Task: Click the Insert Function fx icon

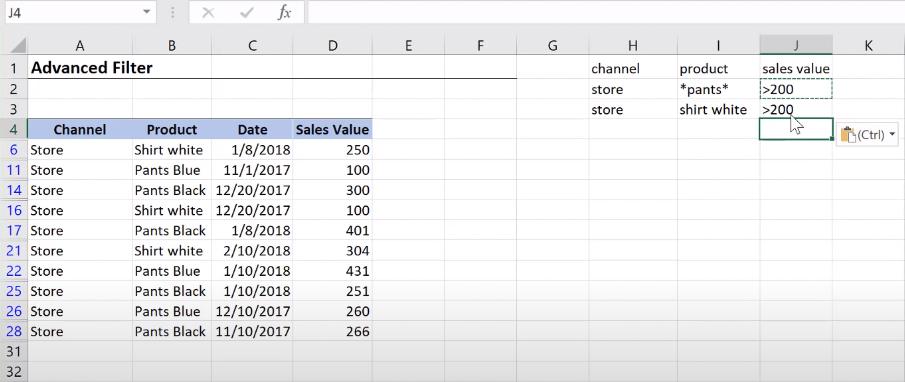Action: (284, 12)
